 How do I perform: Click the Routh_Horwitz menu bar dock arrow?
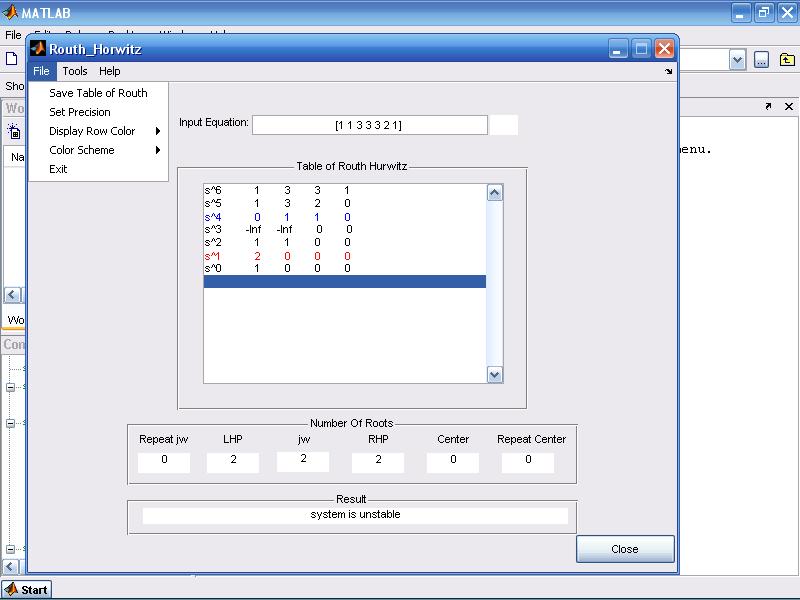click(668, 71)
